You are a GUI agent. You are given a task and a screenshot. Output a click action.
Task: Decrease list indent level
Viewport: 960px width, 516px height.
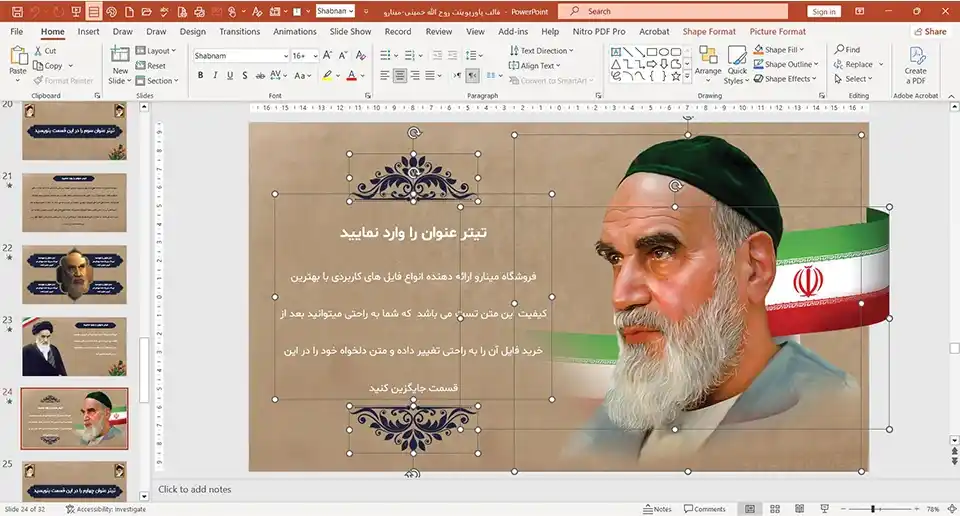click(x=437, y=56)
